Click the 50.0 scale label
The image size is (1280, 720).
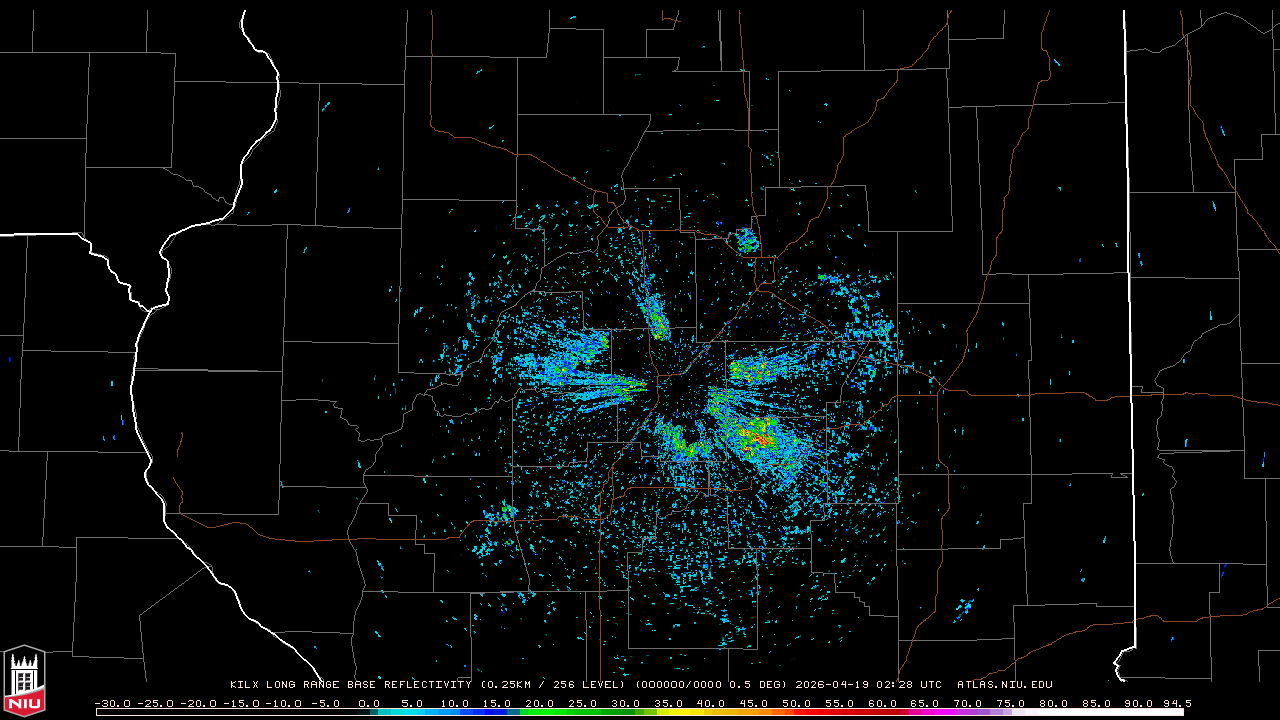pos(796,703)
